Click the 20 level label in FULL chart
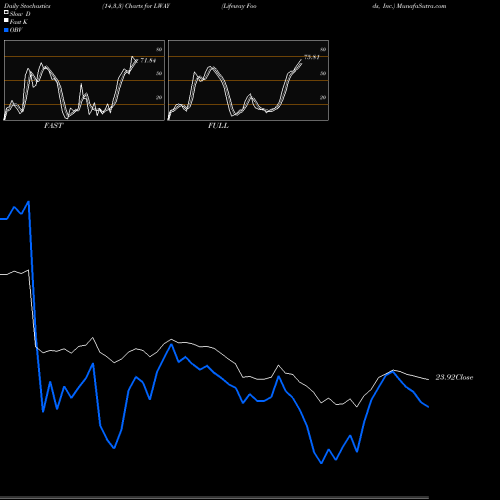This screenshot has height=500, width=500. (323, 97)
